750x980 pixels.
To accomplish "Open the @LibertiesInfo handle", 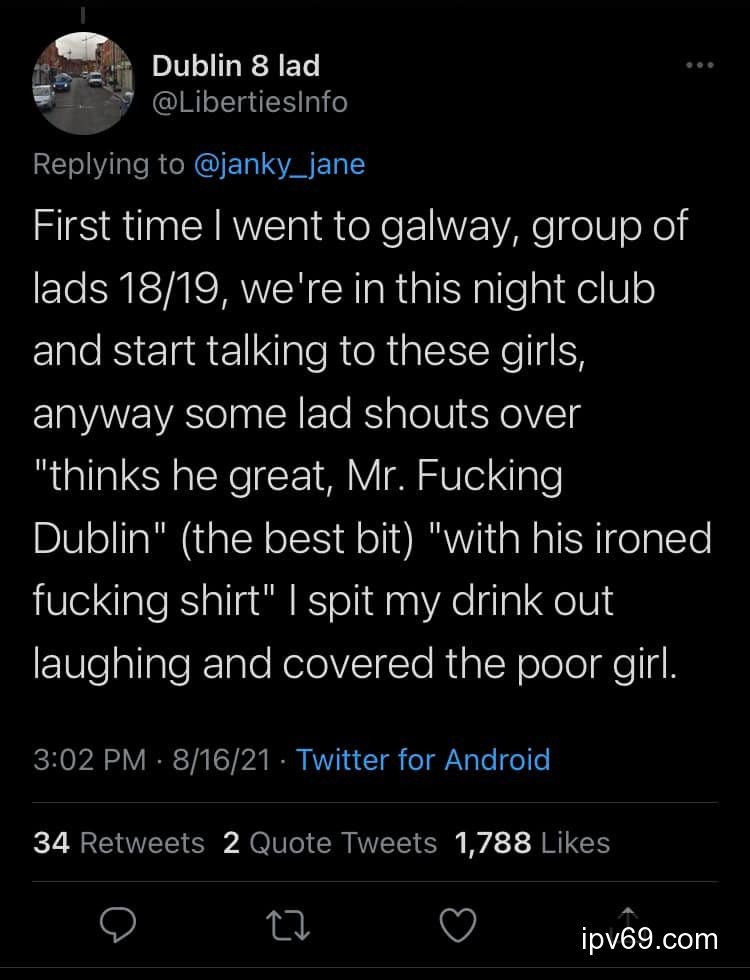I will coord(249,101).
